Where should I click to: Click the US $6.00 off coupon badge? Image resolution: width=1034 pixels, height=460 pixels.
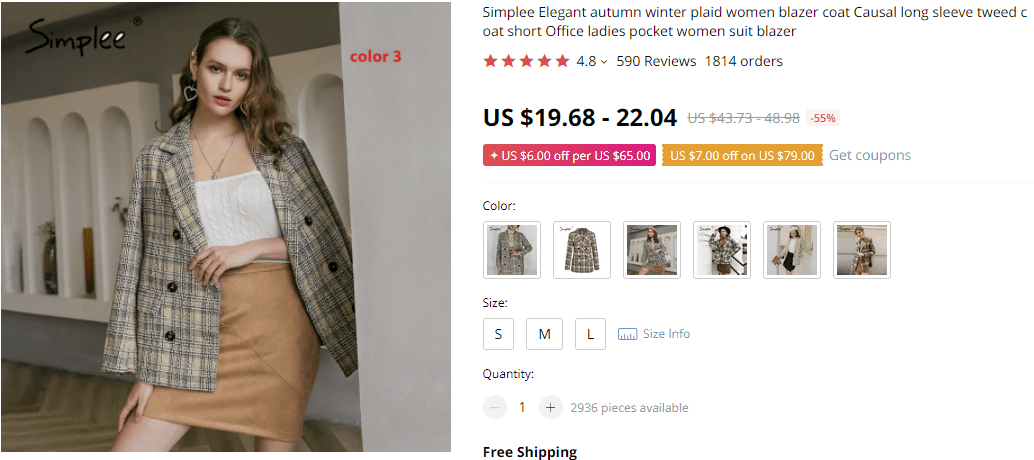(x=568, y=155)
